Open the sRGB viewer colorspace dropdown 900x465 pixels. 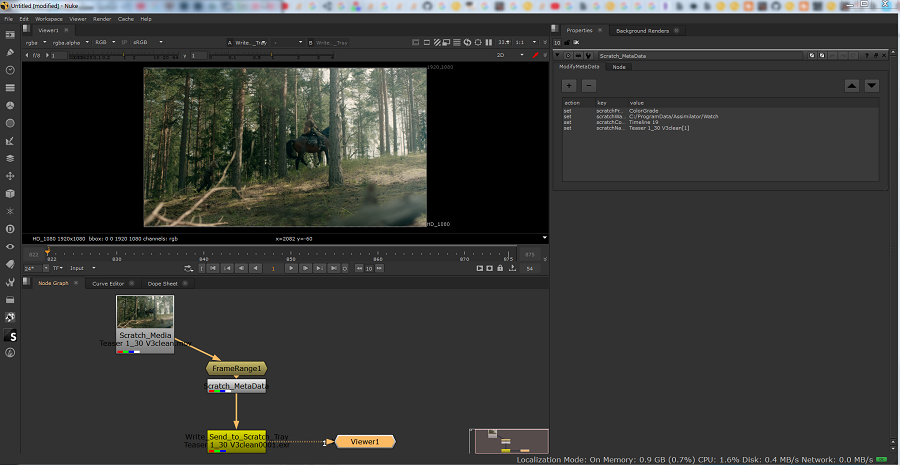pyautogui.click(x=148, y=42)
